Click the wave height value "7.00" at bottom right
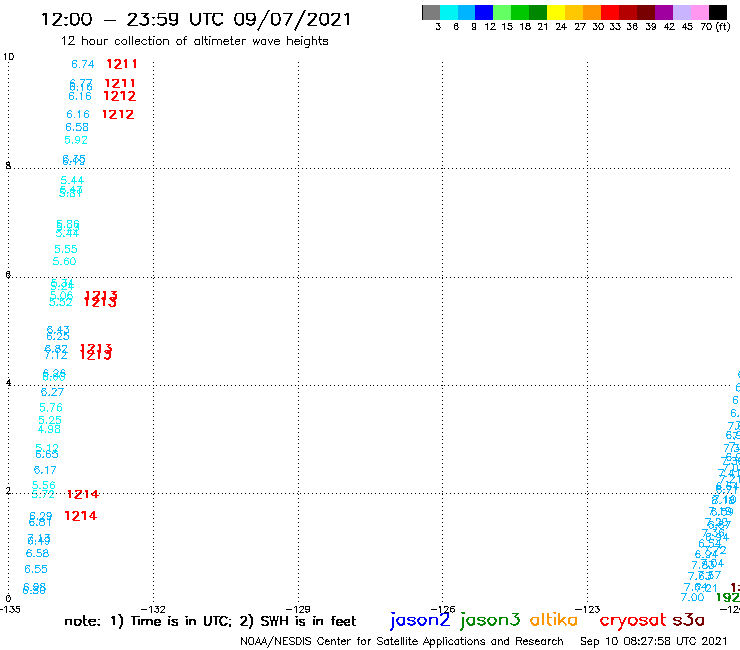The height and width of the screenshot is (650, 740). (x=692, y=598)
